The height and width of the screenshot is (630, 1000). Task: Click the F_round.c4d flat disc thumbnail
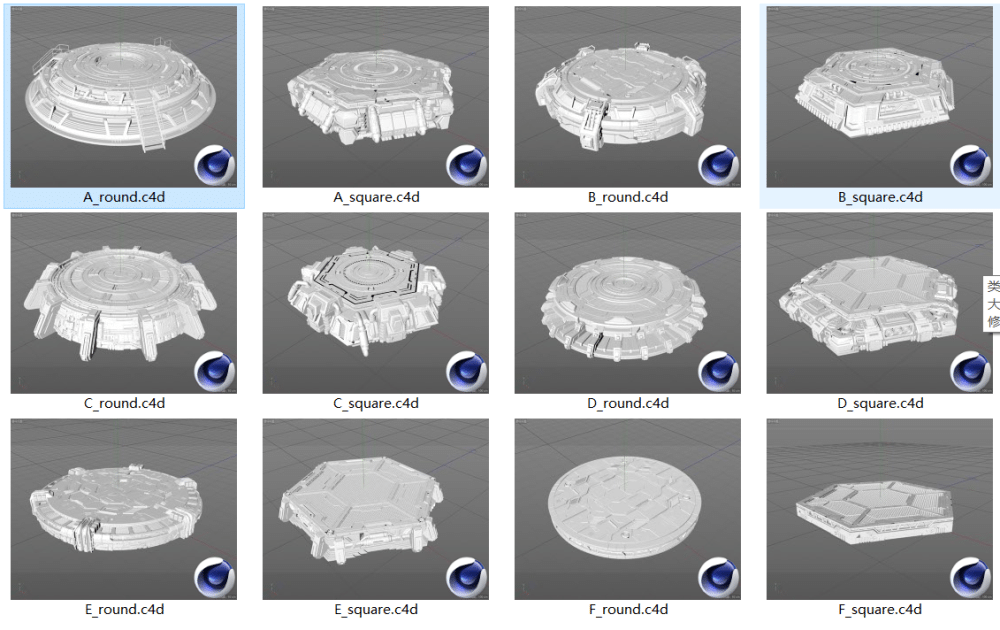628,509
